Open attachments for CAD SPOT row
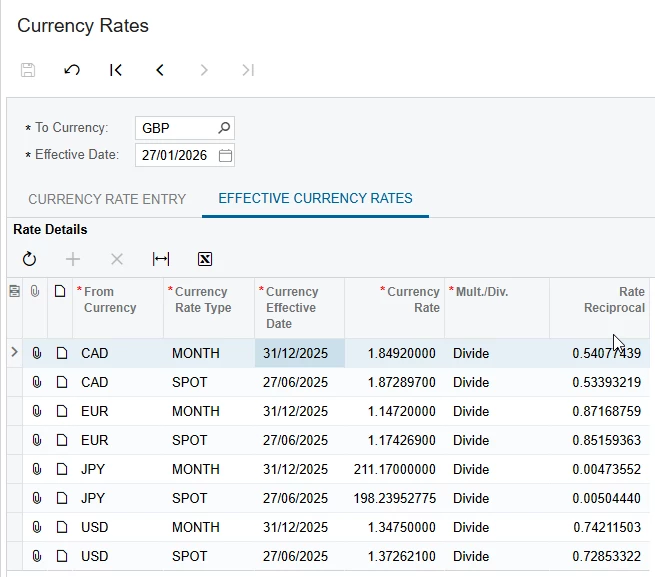This screenshot has height=577, width=655. (x=37, y=382)
